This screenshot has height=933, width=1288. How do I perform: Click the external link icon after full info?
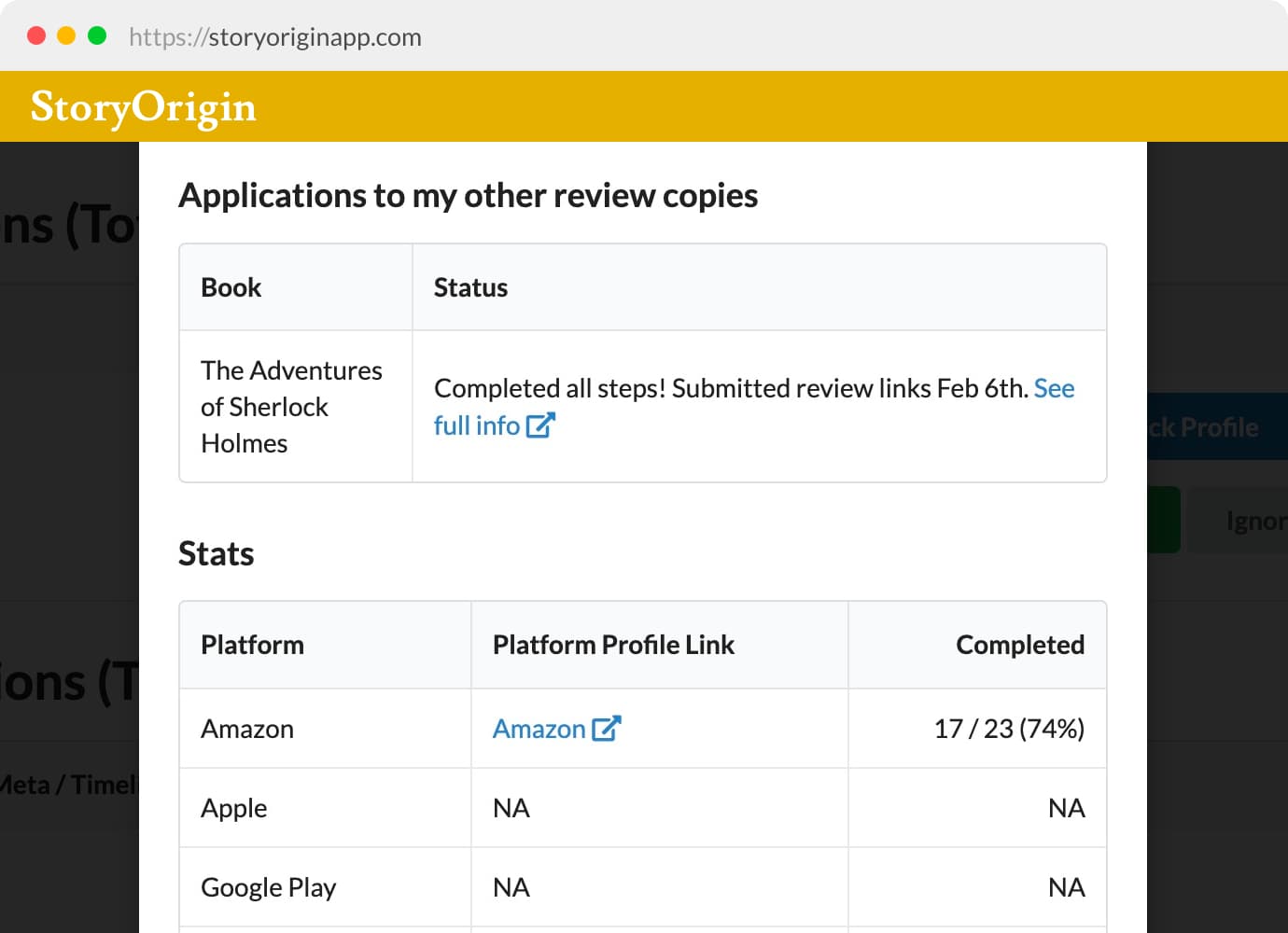pyautogui.click(x=540, y=425)
